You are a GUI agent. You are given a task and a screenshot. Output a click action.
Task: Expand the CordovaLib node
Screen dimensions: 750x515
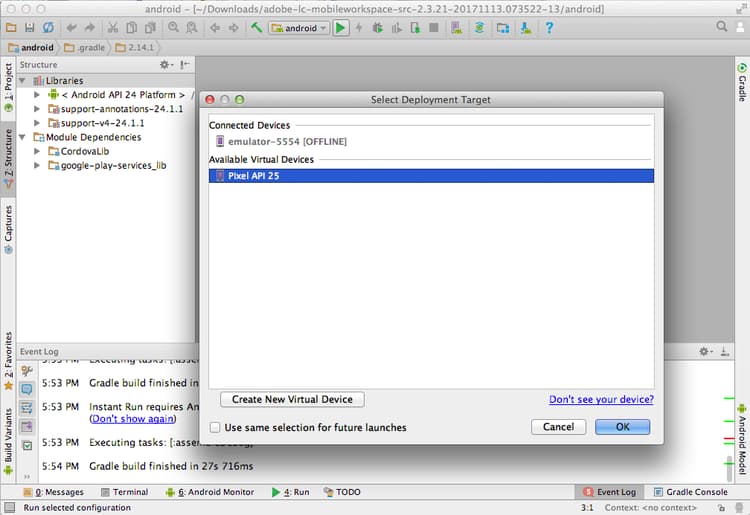37,151
